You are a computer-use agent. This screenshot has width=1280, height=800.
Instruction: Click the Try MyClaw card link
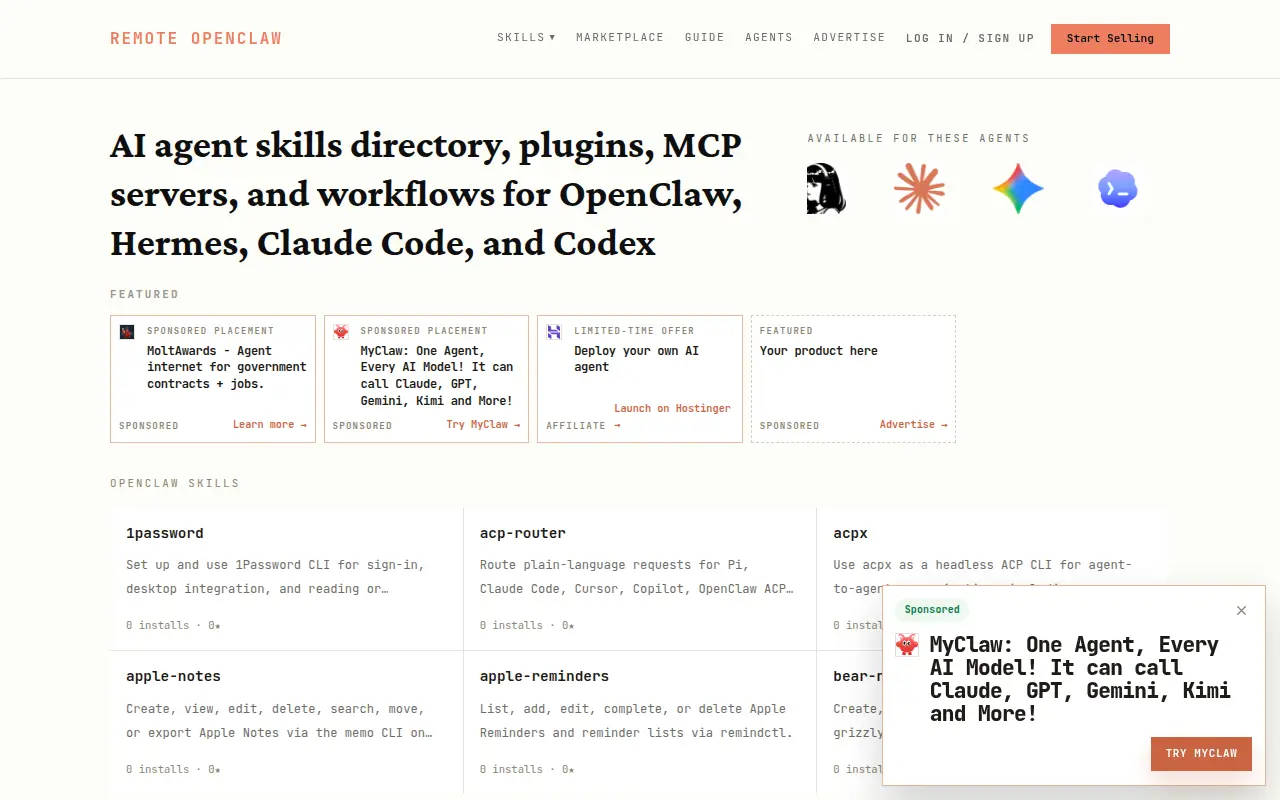click(x=483, y=425)
